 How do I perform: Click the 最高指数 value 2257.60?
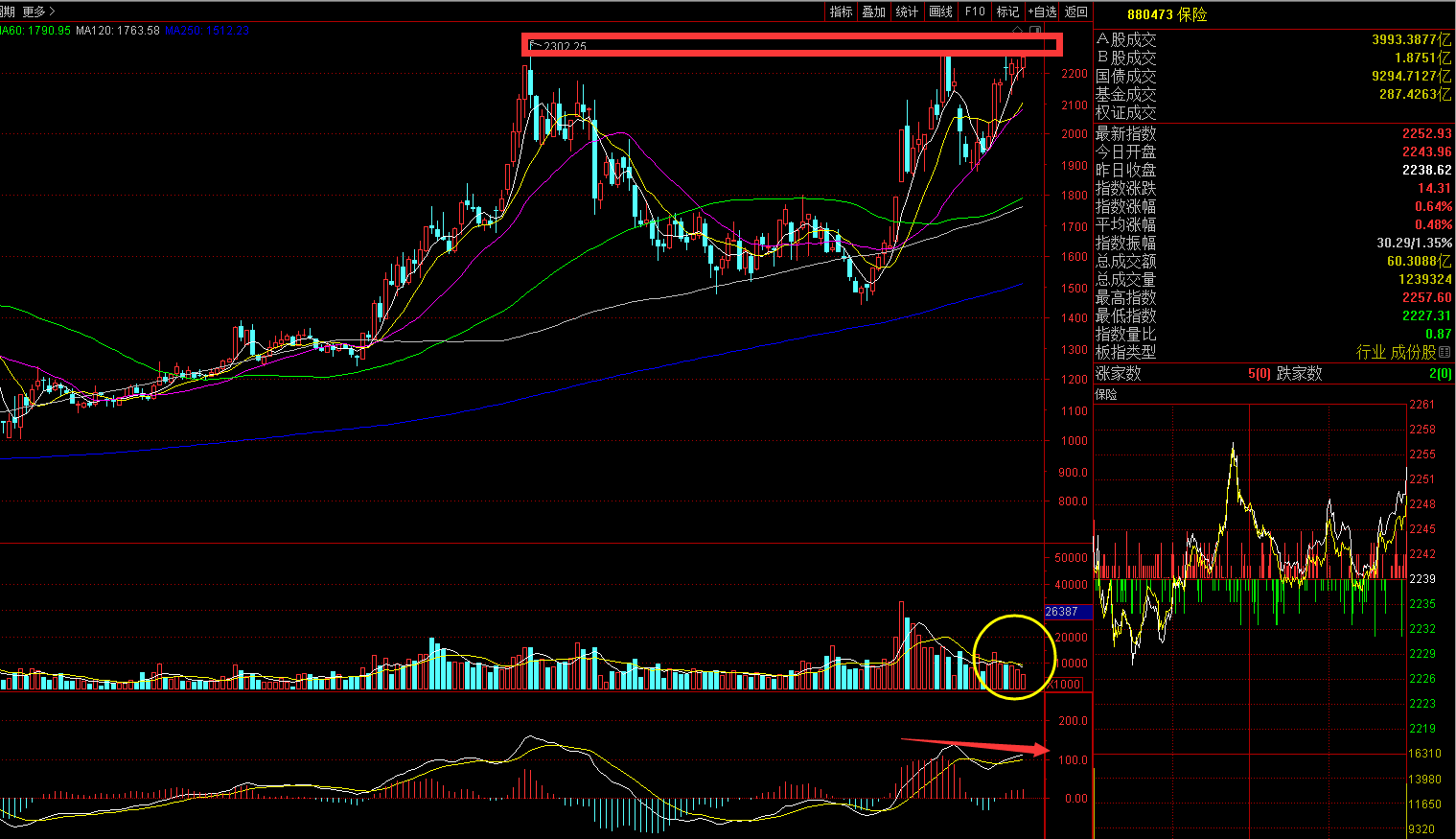1427,297
